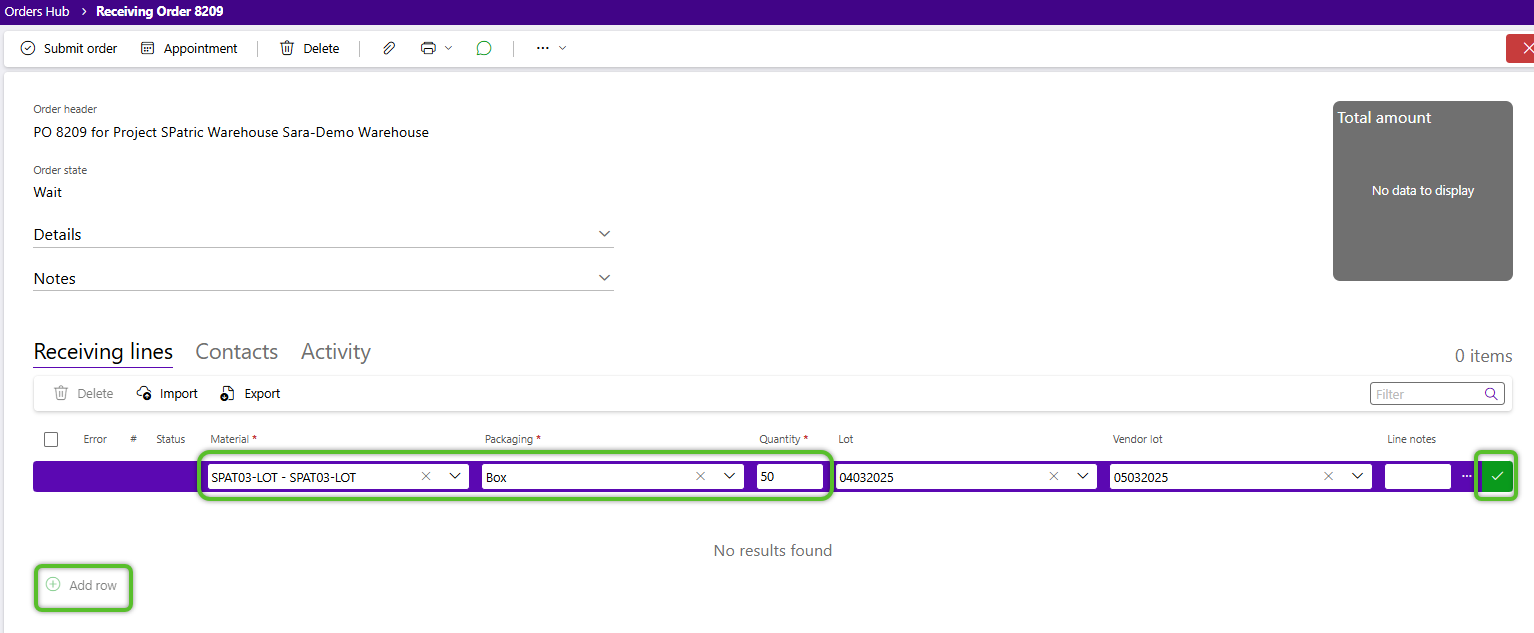Open the Packaging dropdown arrow
Viewport: 1534px width, 633px height.
(729, 477)
